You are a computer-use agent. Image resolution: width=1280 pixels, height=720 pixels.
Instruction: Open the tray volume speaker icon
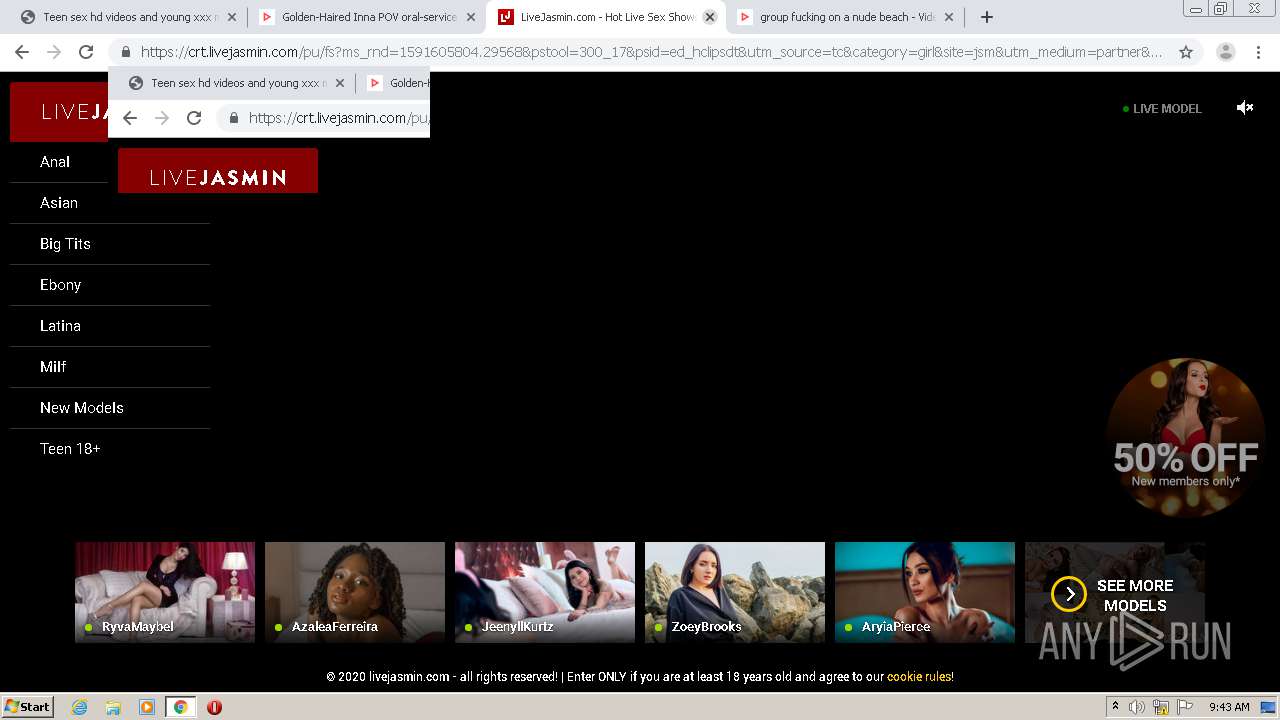click(1137, 707)
